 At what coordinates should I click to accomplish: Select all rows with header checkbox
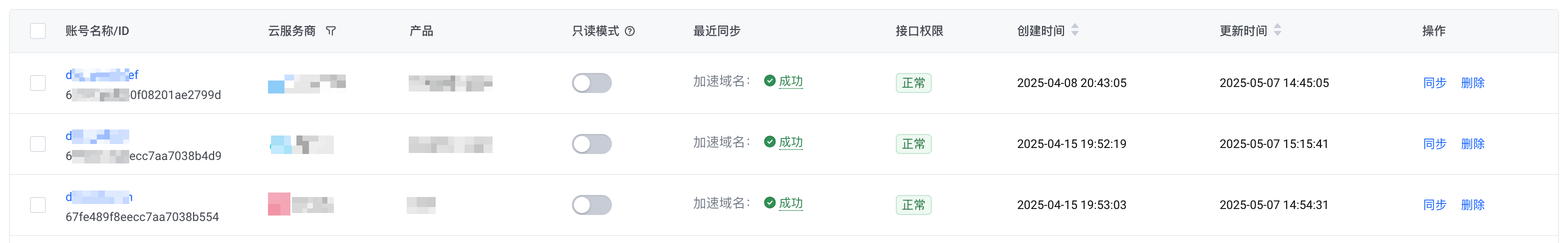[38, 31]
